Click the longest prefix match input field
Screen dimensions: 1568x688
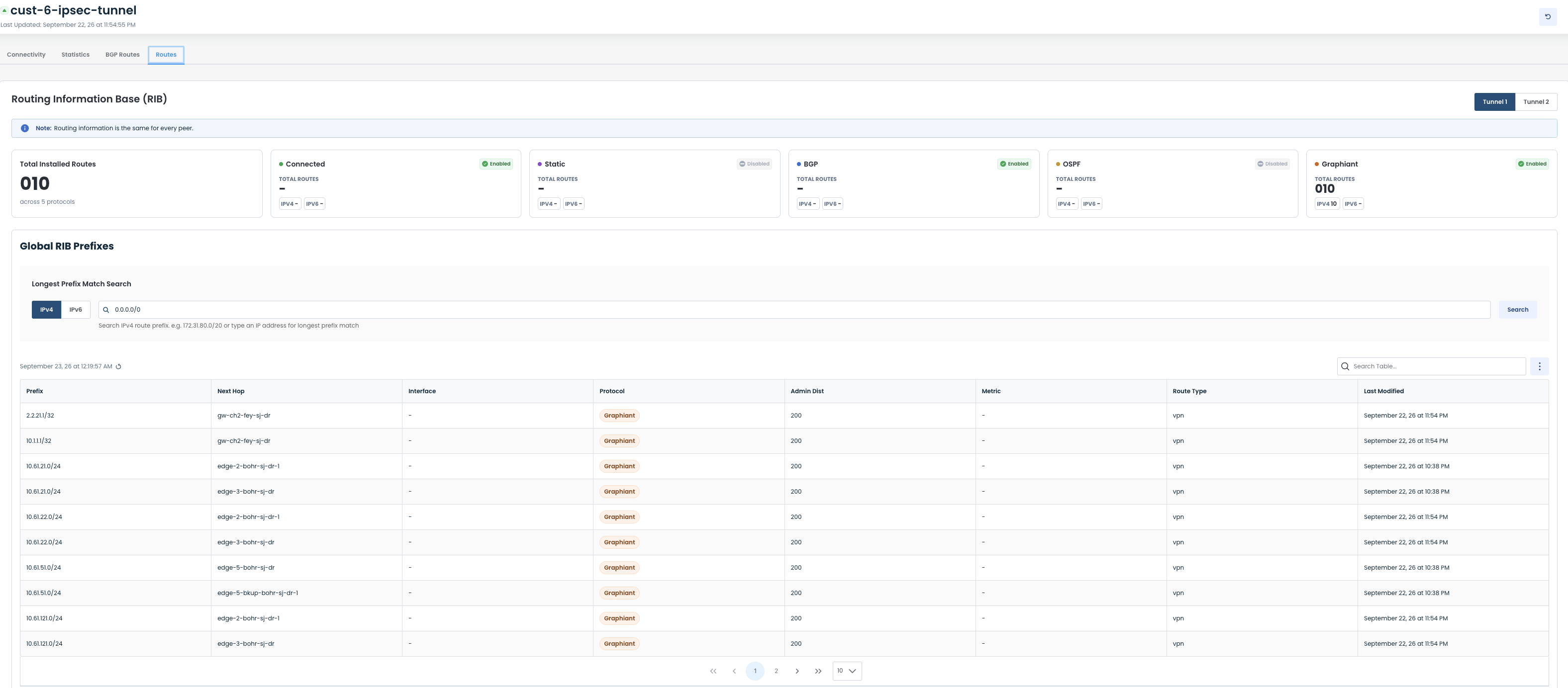point(794,310)
